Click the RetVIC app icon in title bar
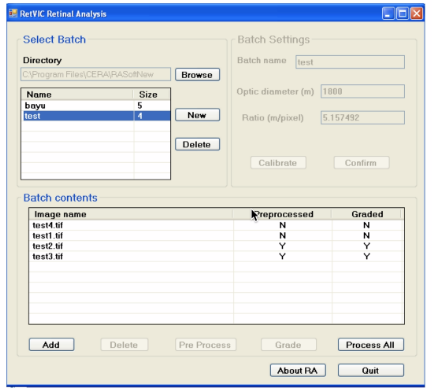This screenshot has height=390, width=432. [x=13, y=13]
